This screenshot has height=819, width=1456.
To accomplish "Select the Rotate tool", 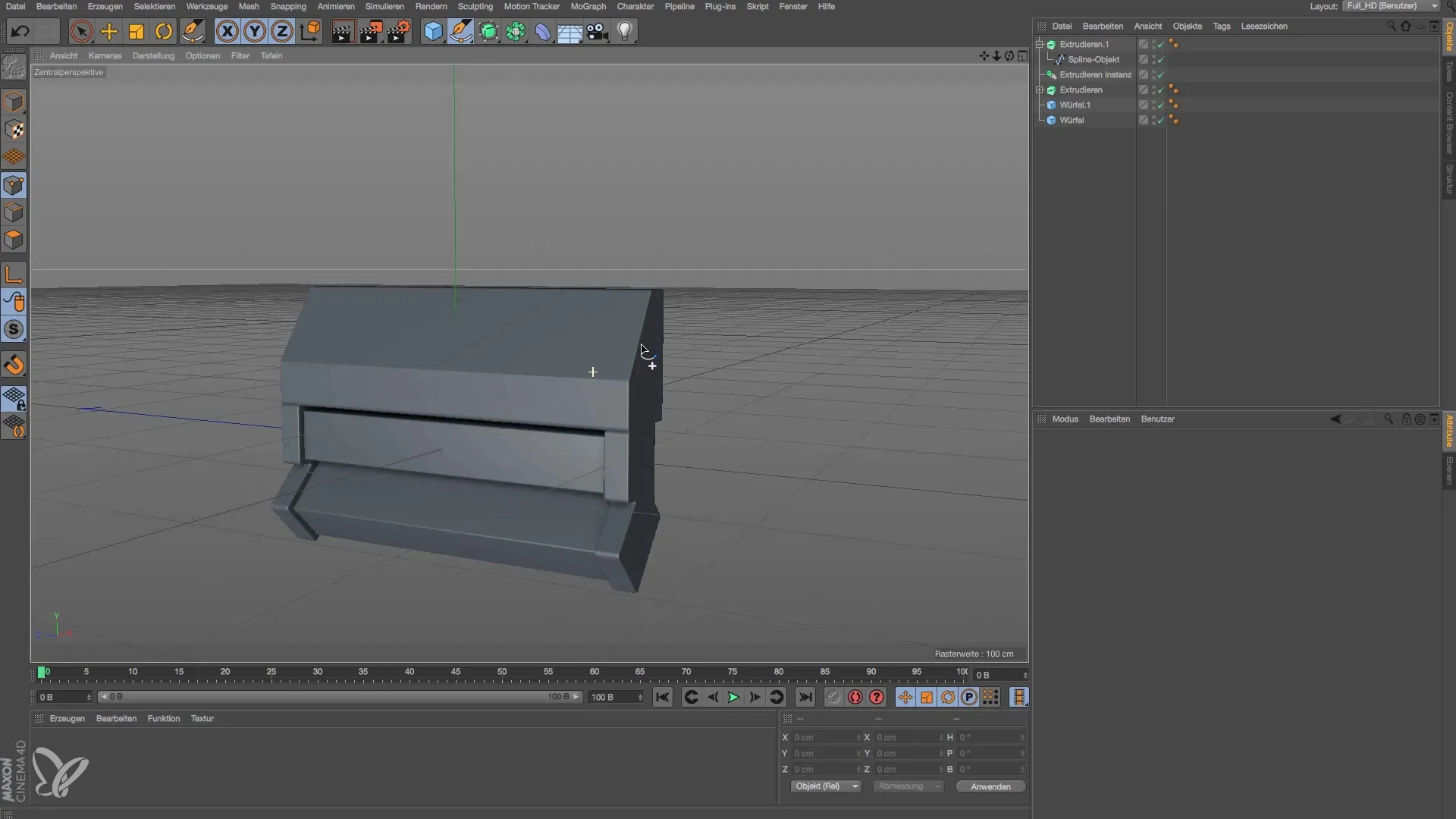I will (164, 31).
